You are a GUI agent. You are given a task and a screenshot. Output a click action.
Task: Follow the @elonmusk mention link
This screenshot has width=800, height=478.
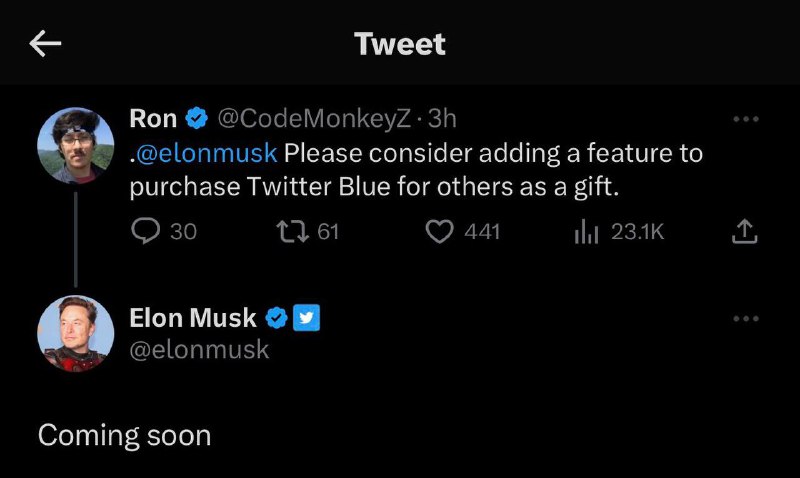[208, 153]
